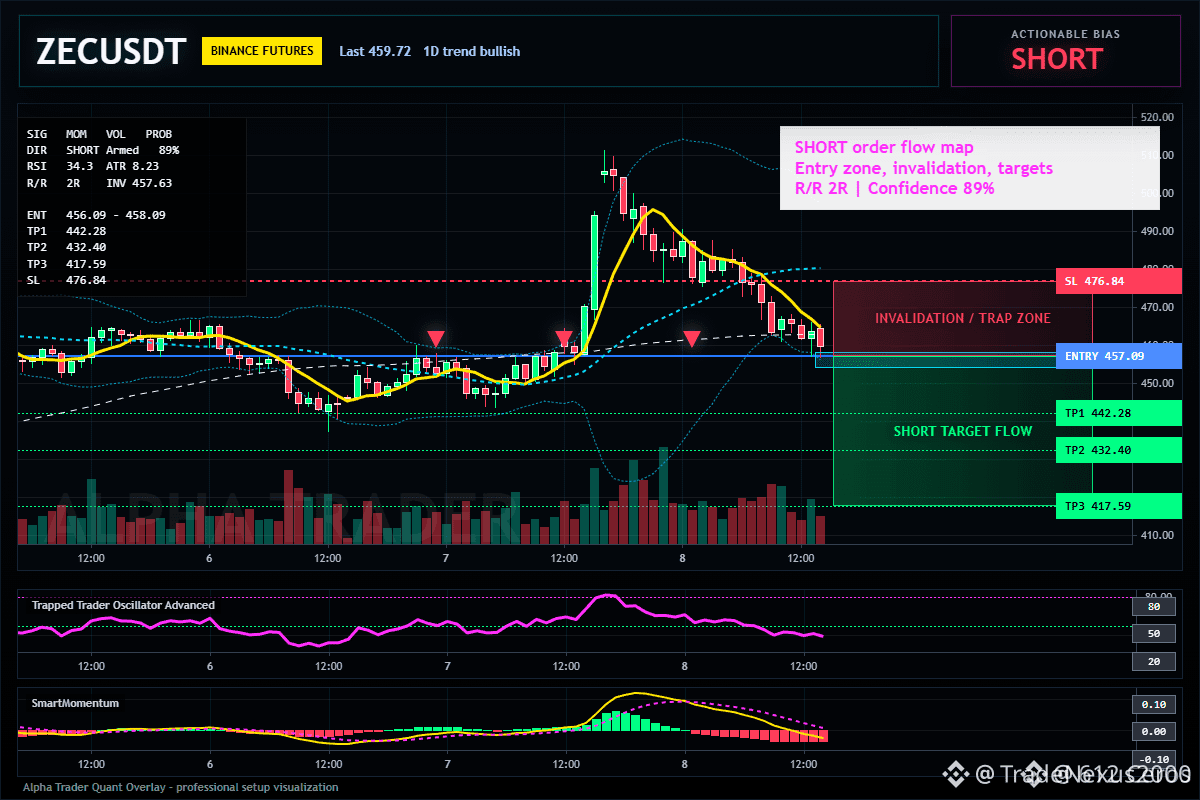Image resolution: width=1200 pixels, height=800 pixels.
Task: Select the green TP3 417.59 price tag
Action: (1119, 506)
